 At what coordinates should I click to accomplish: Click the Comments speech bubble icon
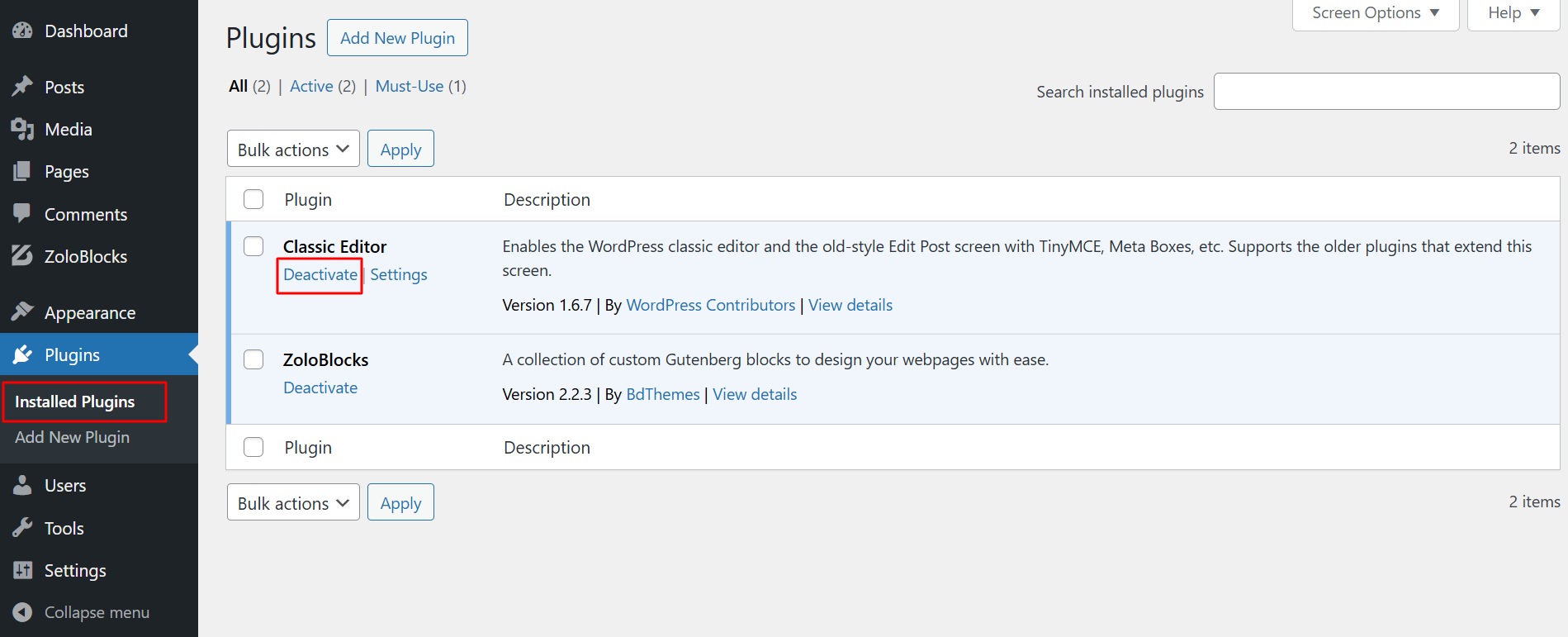(22, 214)
